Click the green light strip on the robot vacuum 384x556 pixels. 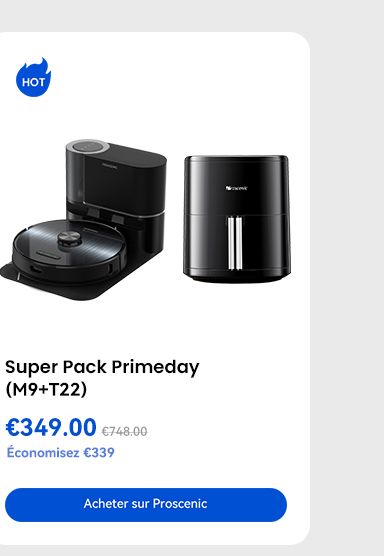48,254
